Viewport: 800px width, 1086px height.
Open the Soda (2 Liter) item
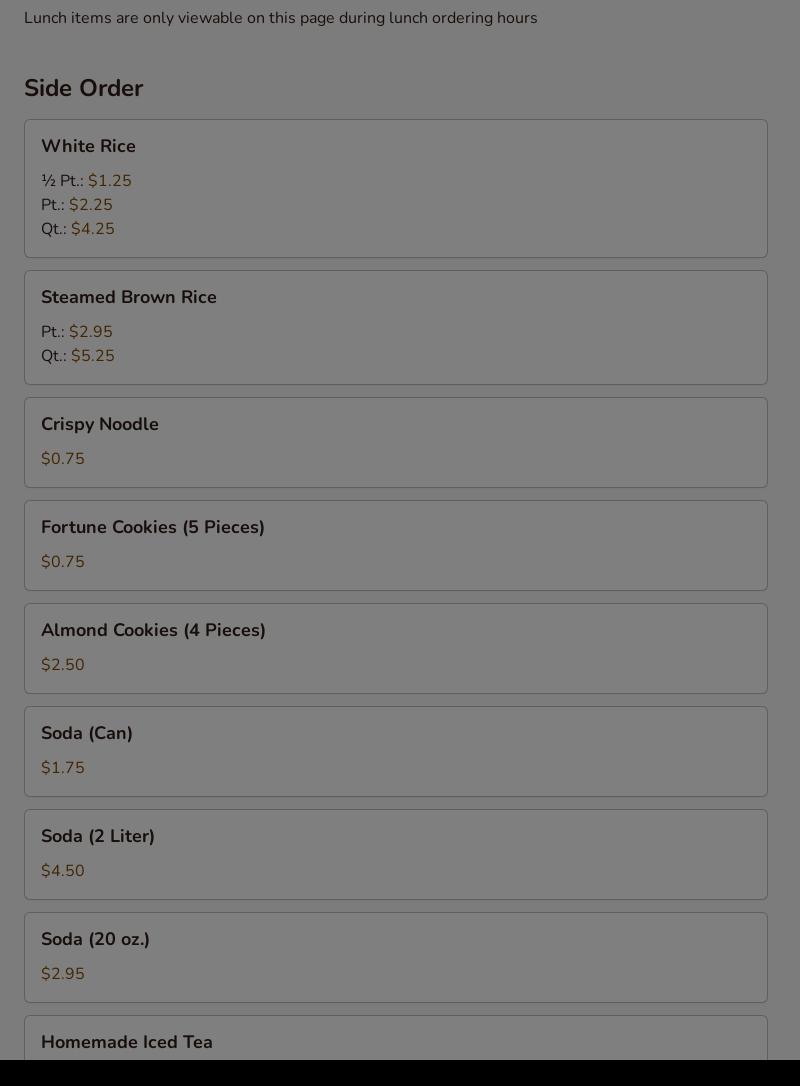pyautogui.click(x=395, y=855)
